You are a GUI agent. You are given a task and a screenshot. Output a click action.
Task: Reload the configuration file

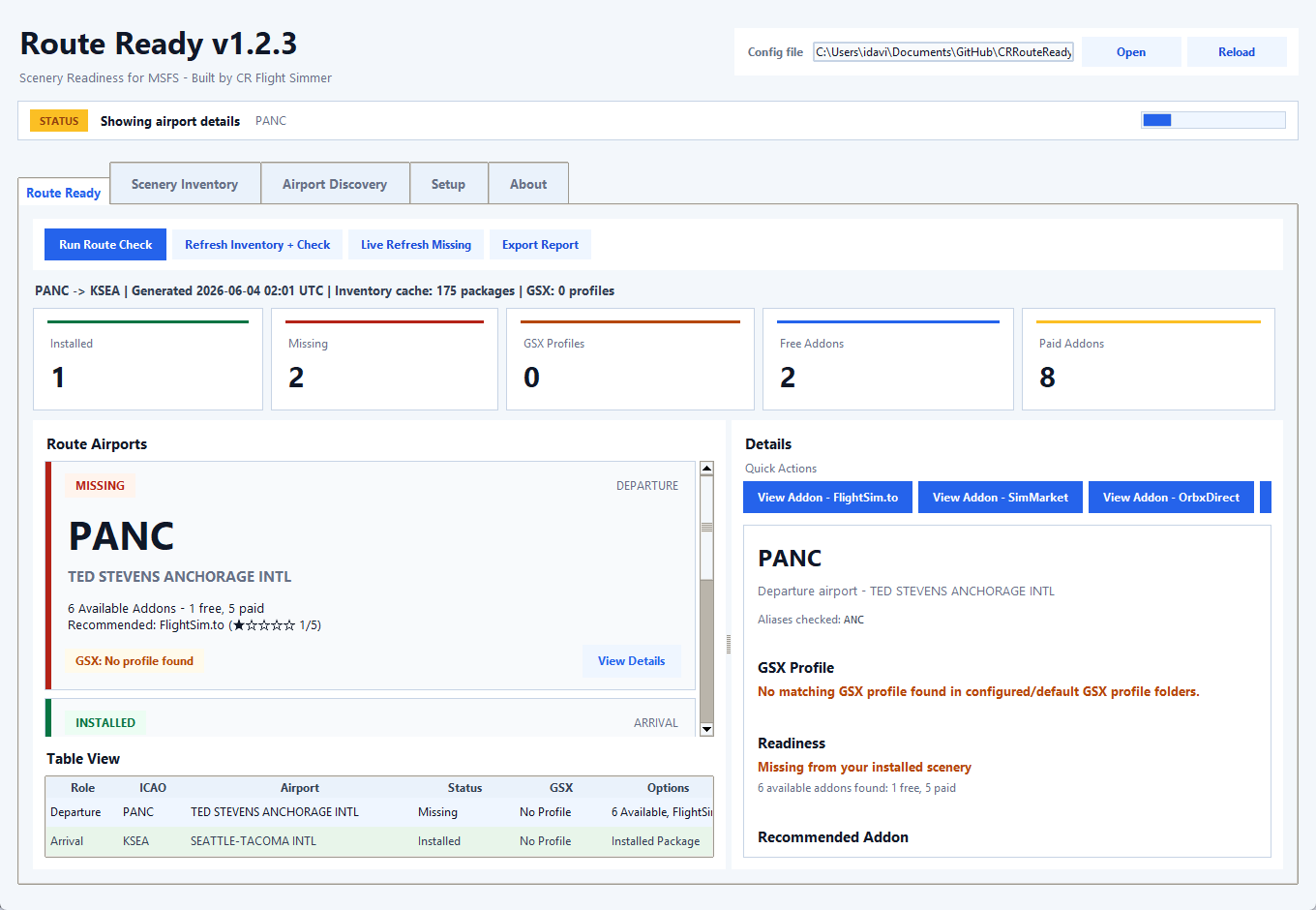click(x=1237, y=52)
